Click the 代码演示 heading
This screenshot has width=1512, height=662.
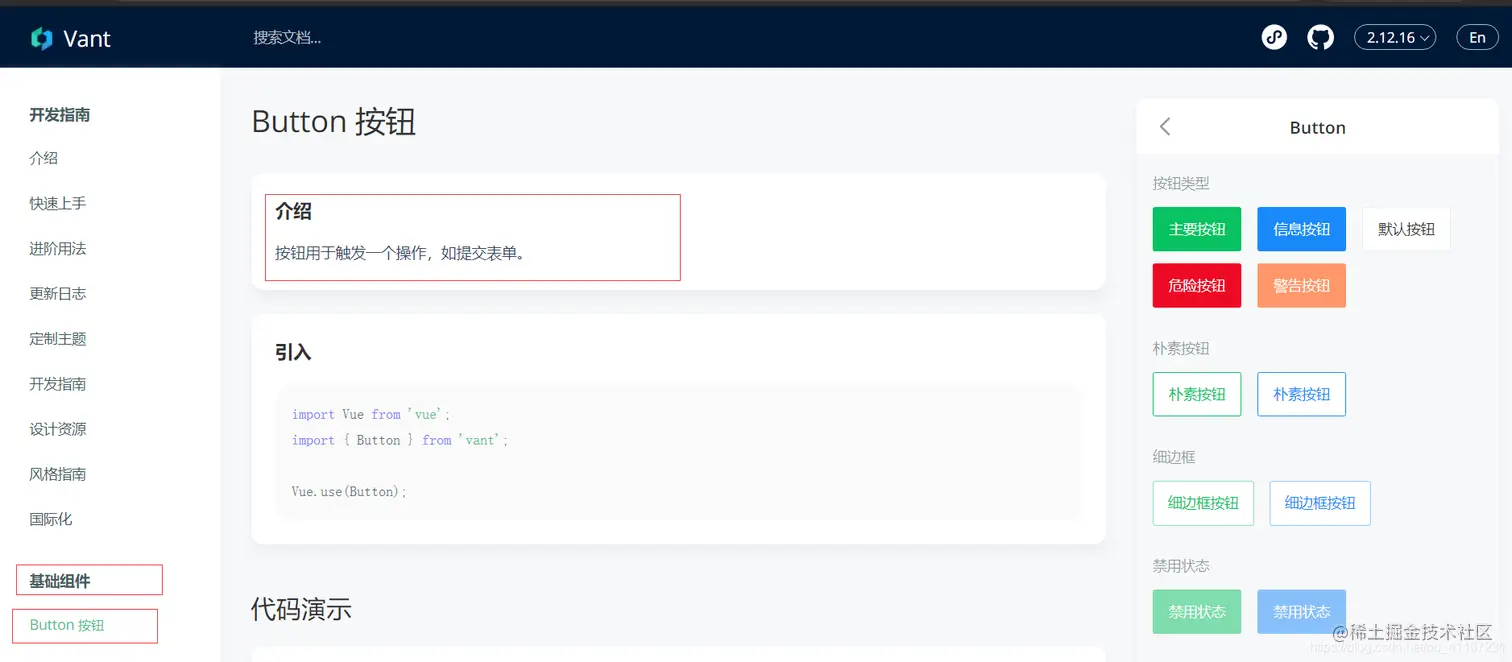click(301, 609)
